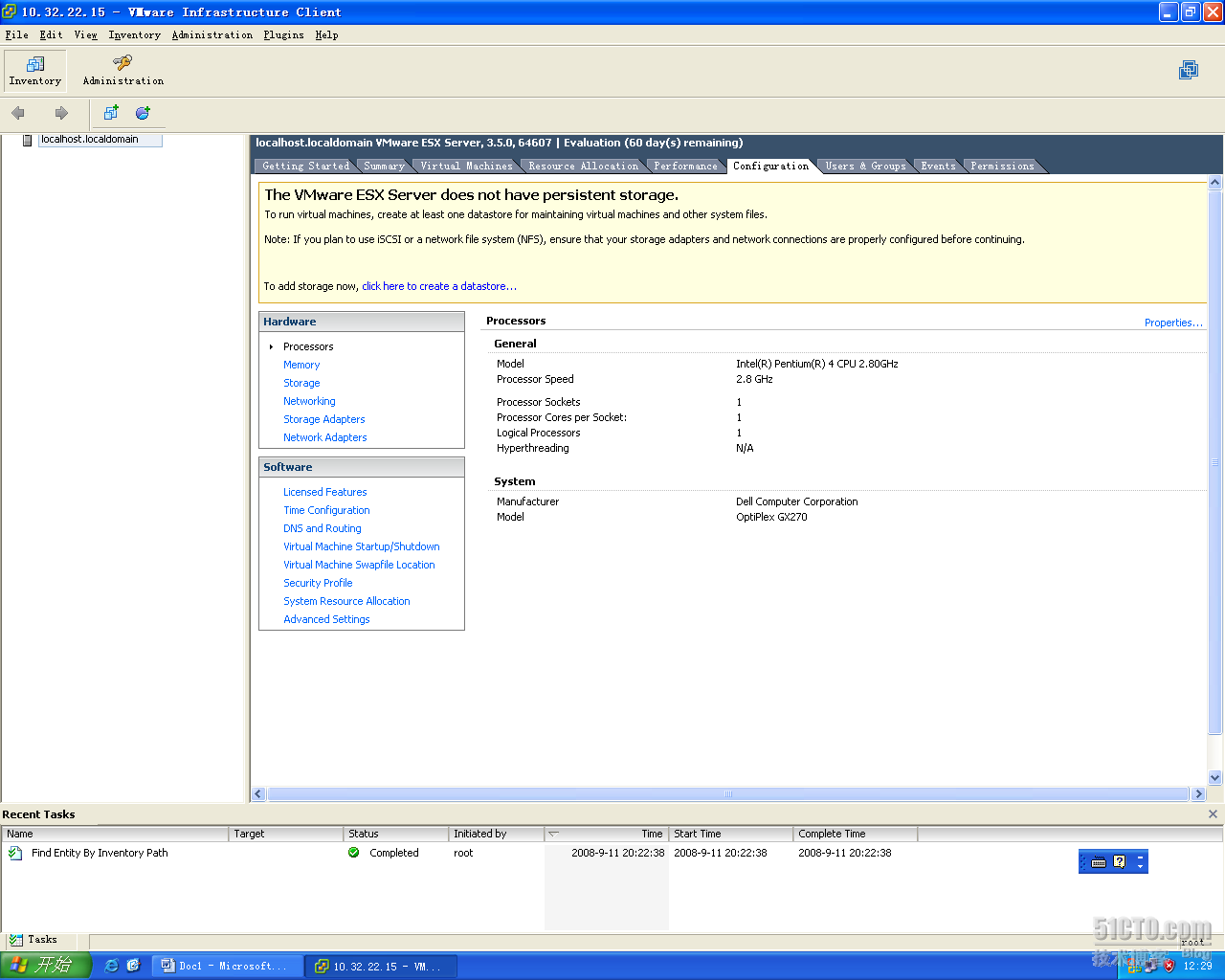Viewport: 1225px width, 980px height.
Task: Switch to Doc1 Microsoft Word taskbar item
Action: (x=228, y=967)
